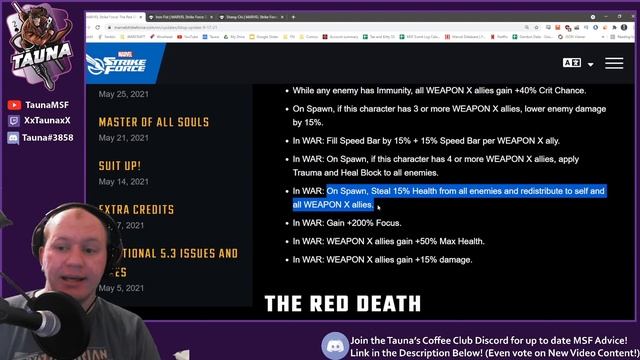Image resolution: width=640 pixels, height=360 pixels.
Task: Open the Additional 5.3 Issues post
Action: tap(169, 262)
